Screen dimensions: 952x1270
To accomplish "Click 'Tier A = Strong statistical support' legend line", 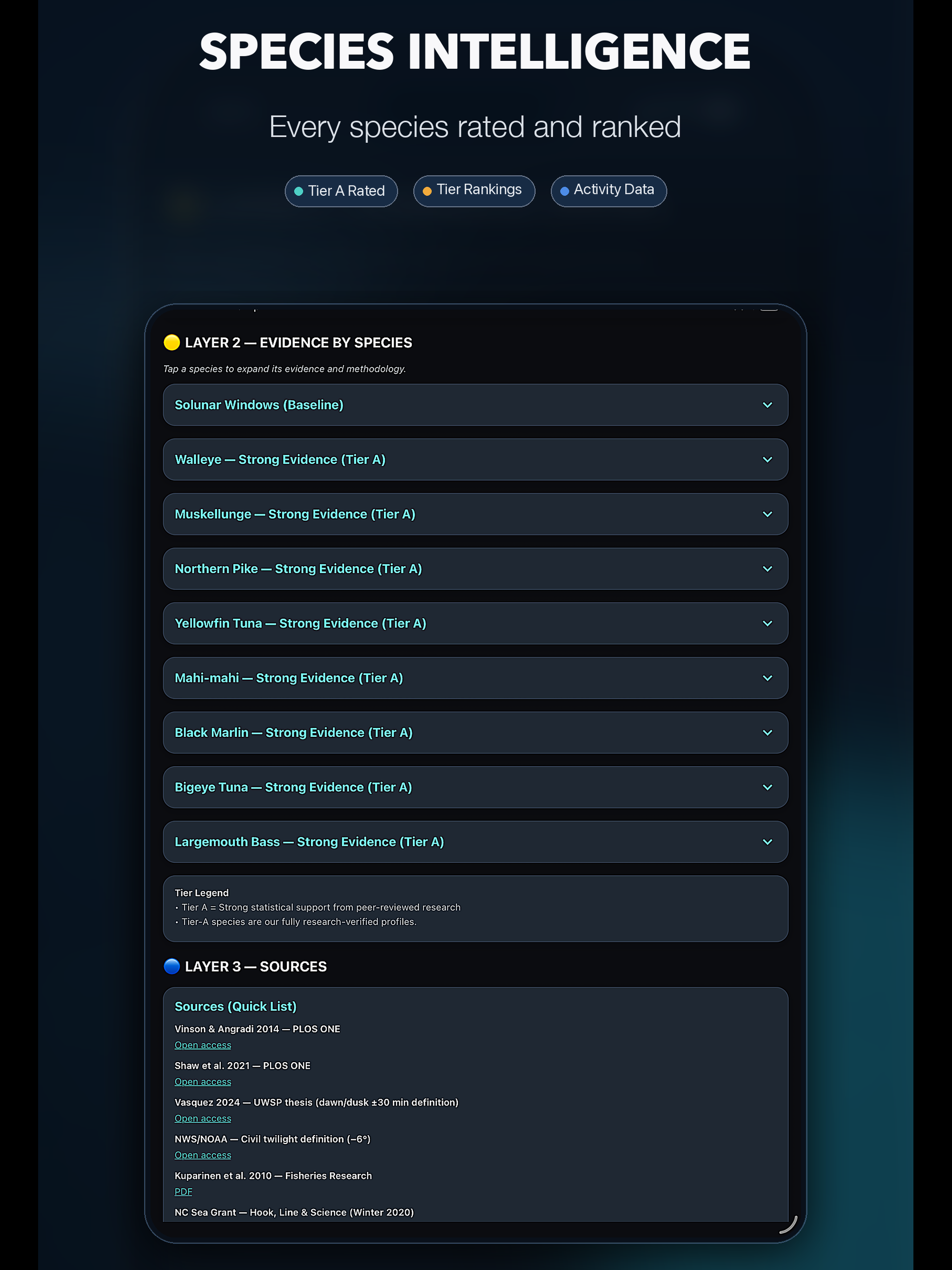I will [x=321, y=907].
